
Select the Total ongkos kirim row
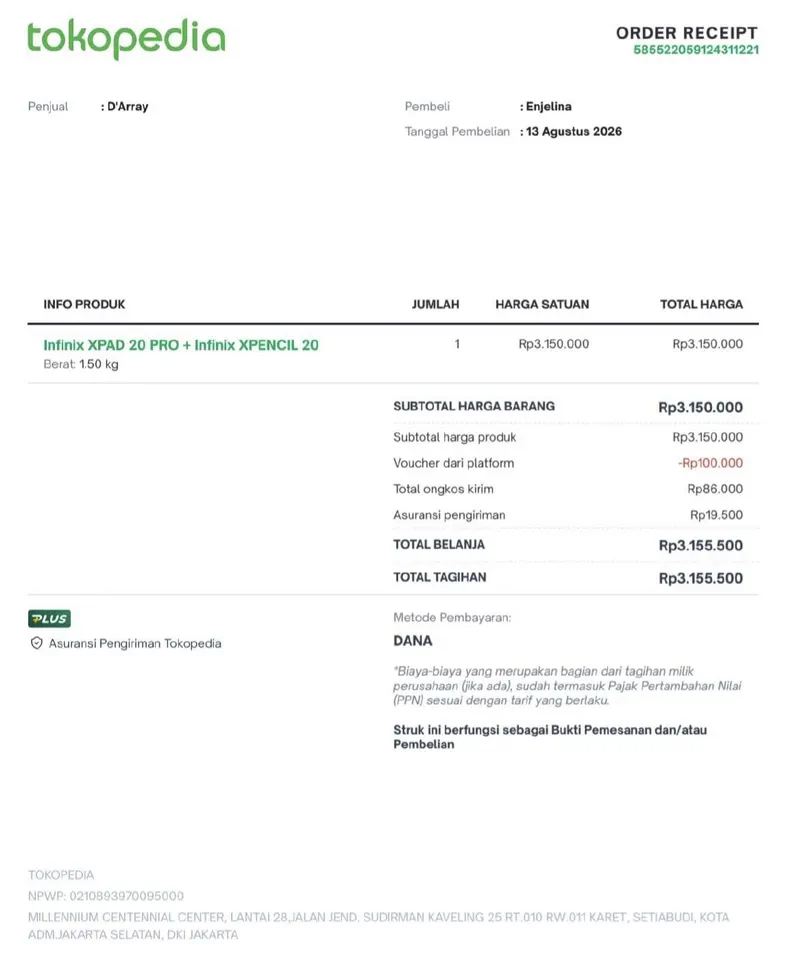[x=568, y=489]
